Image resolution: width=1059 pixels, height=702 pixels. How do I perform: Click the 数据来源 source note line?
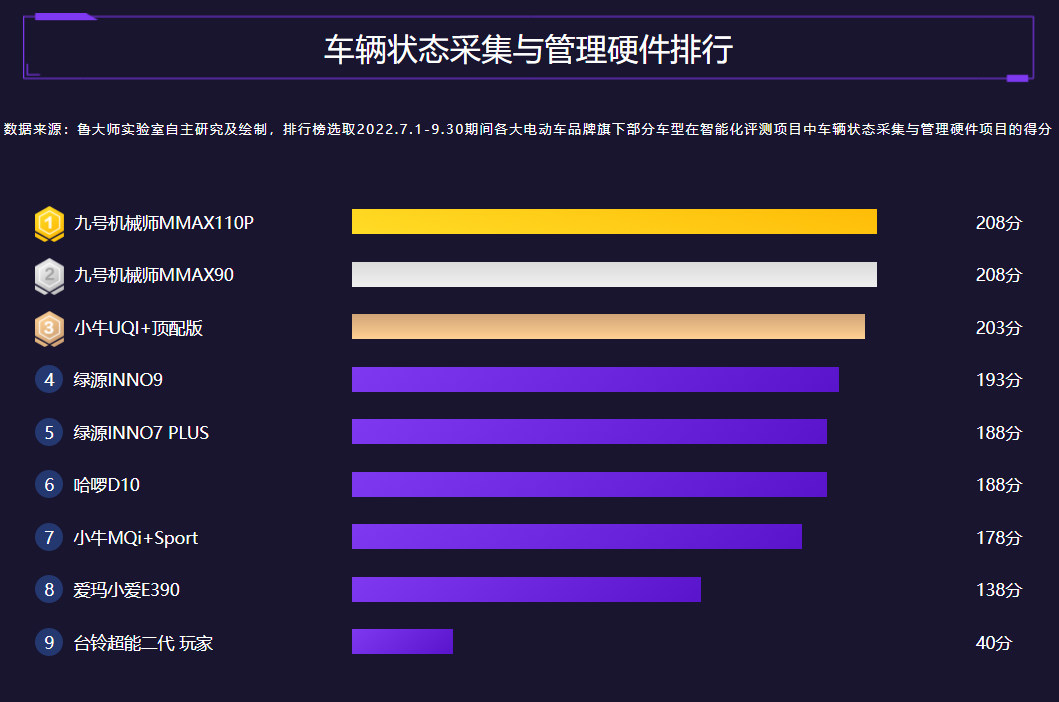tap(527, 129)
